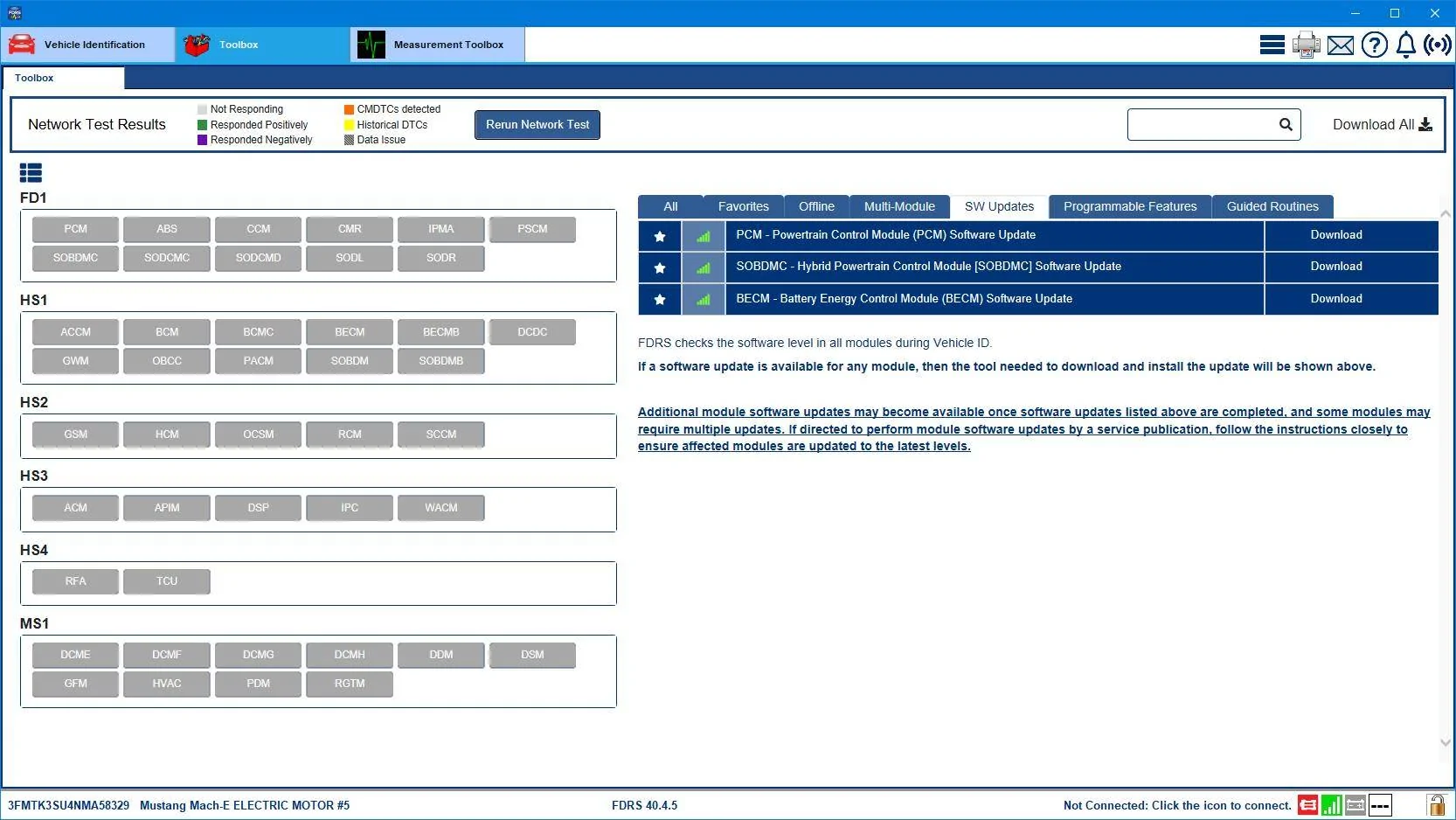Click the red vehicle connect status icon
Image resolution: width=1456 pixels, height=820 pixels.
(x=1308, y=805)
